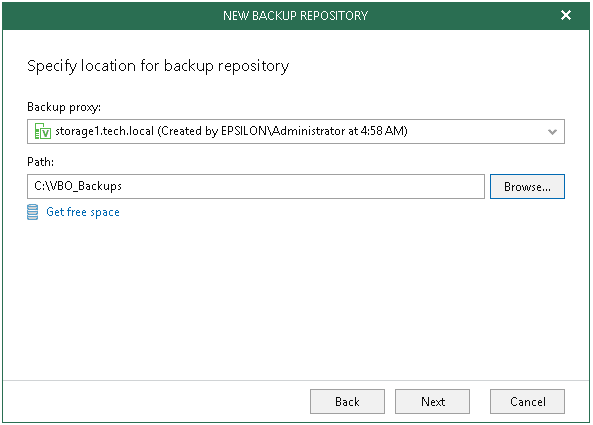Click the C:\VBO_Backups path text
593x425 pixels.
coord(78,186)
